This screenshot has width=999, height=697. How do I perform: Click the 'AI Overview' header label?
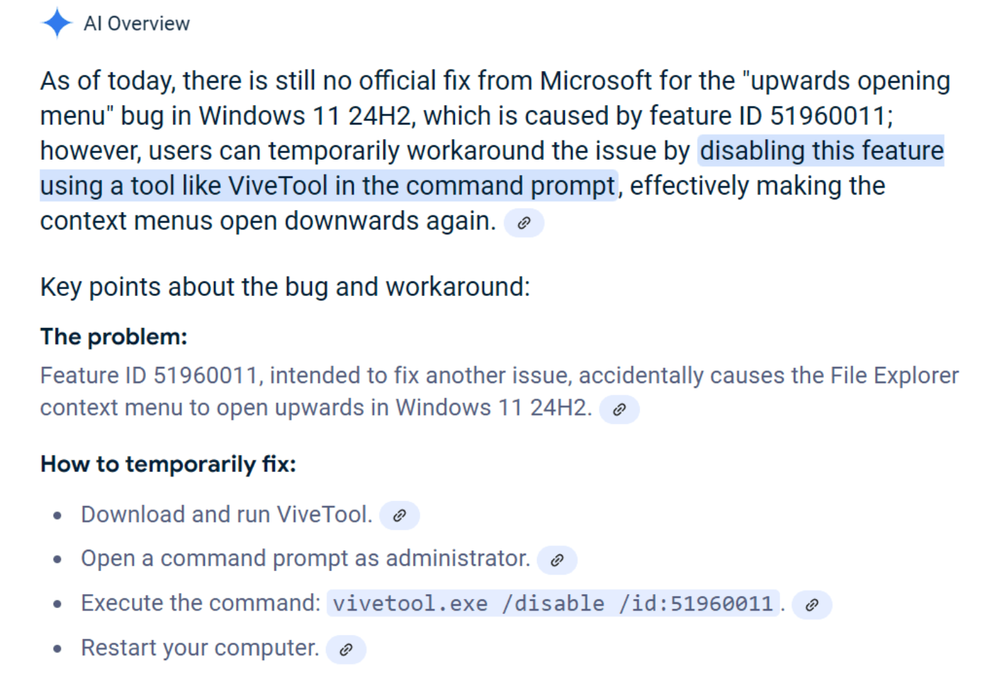click(x=137, y=23)
